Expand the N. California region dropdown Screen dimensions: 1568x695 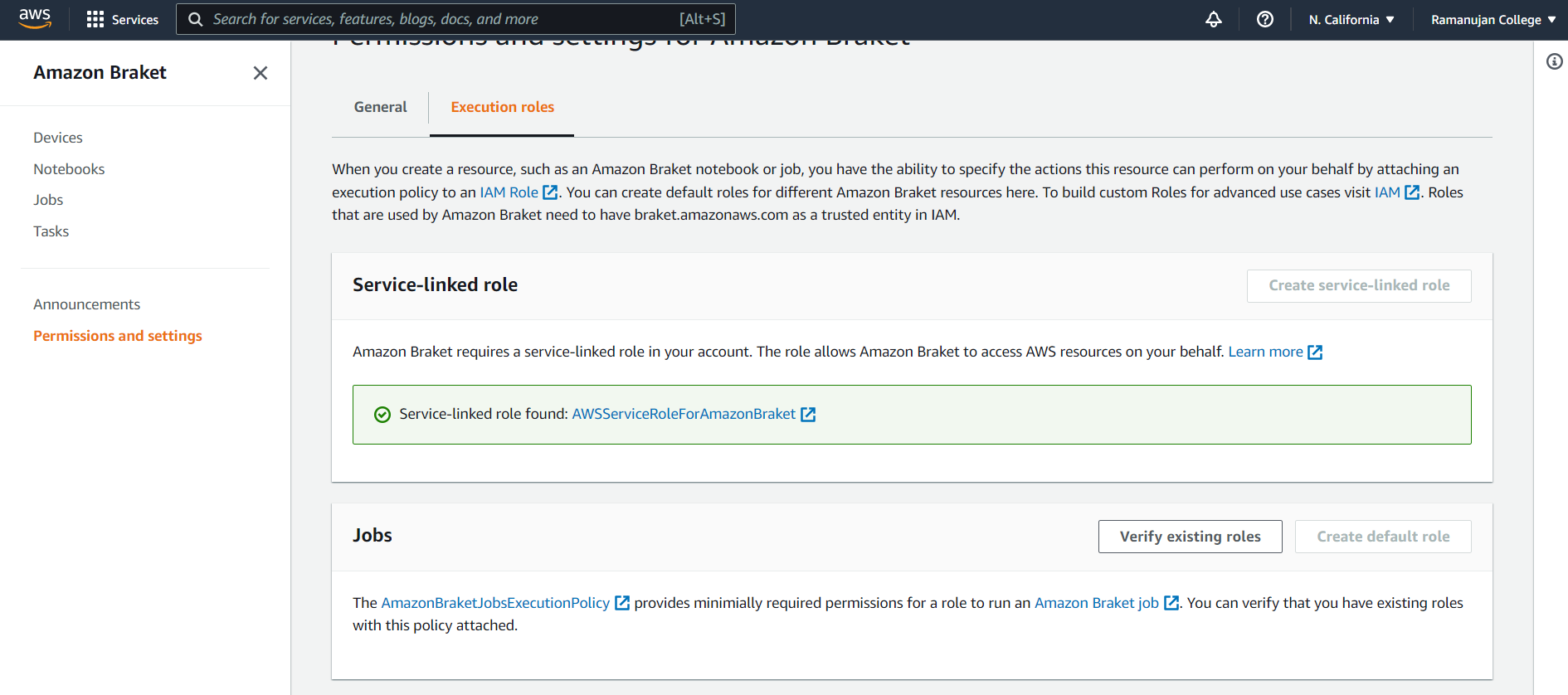coord(1351,19)
